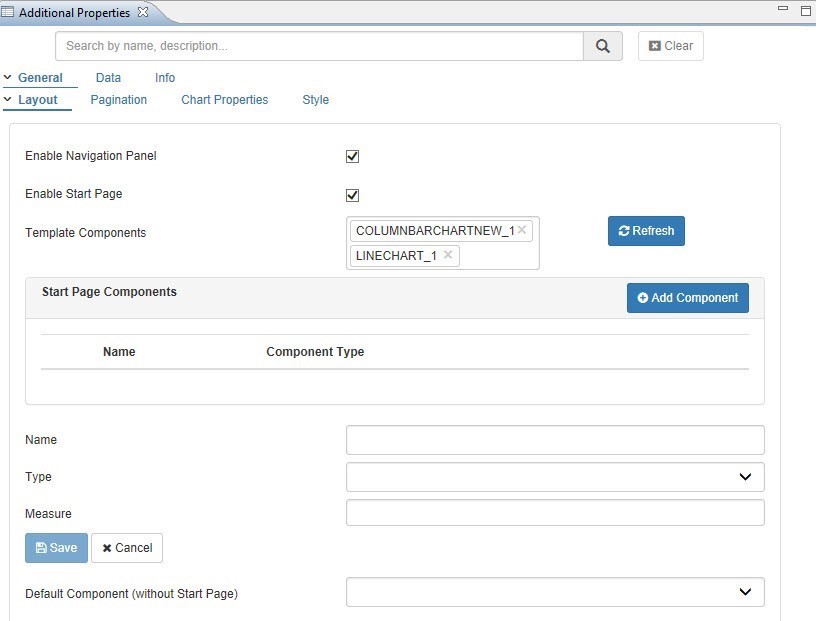Click Refresh template components button

646,231
